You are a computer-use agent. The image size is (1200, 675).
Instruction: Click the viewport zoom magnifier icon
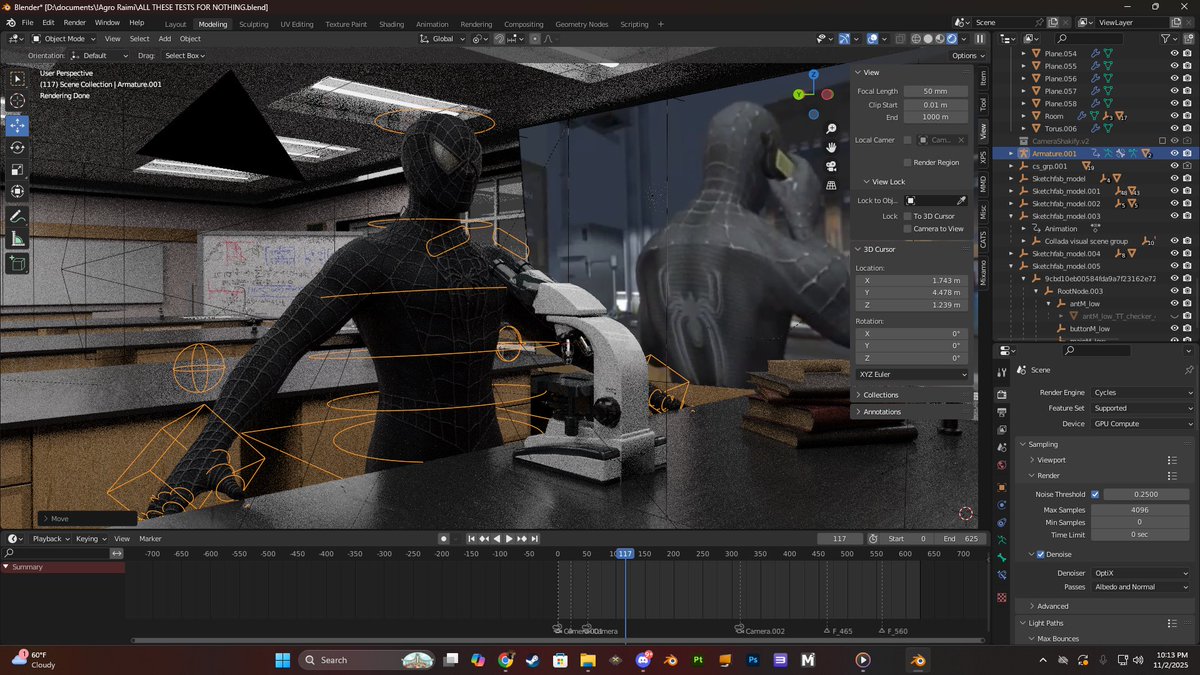click(x=831, y=129)
